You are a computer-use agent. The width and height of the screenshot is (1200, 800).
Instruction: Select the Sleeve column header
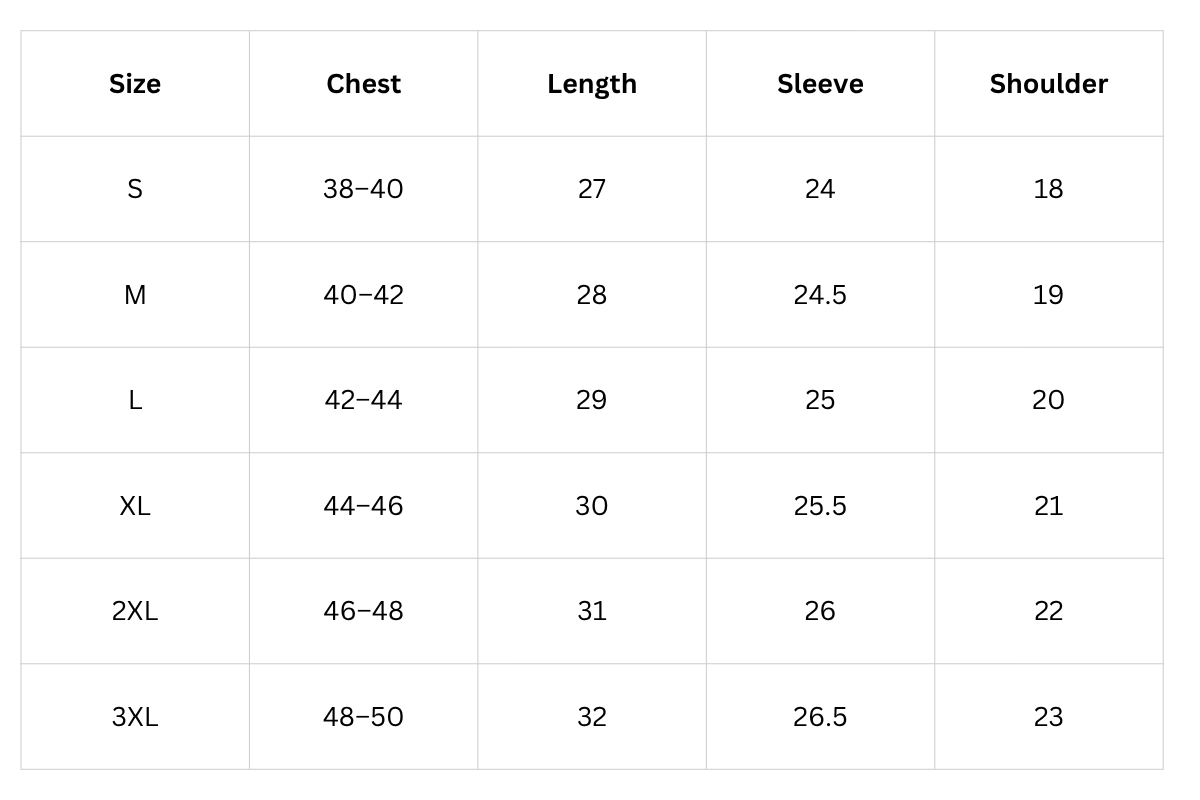pyautogui.click(x=820, y=84)
